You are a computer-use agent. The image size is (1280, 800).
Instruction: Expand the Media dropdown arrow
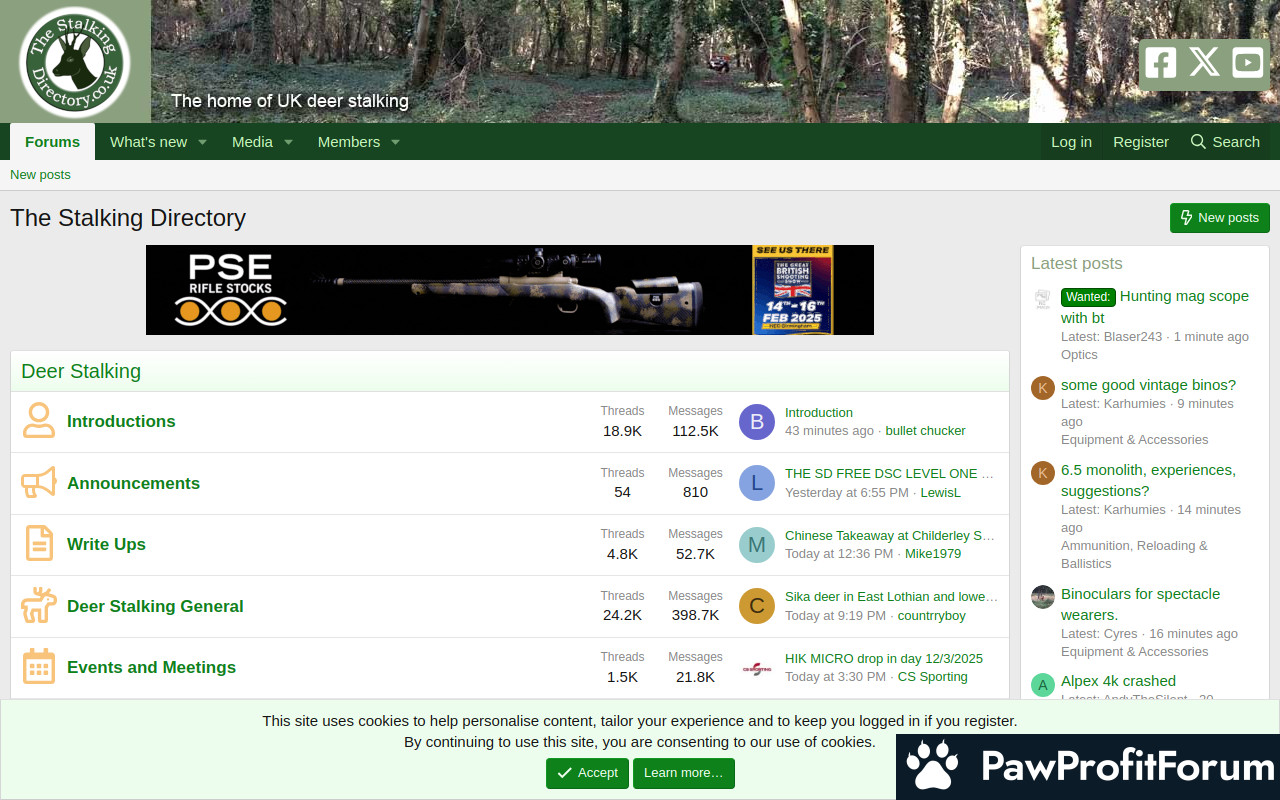coord(288,142)
